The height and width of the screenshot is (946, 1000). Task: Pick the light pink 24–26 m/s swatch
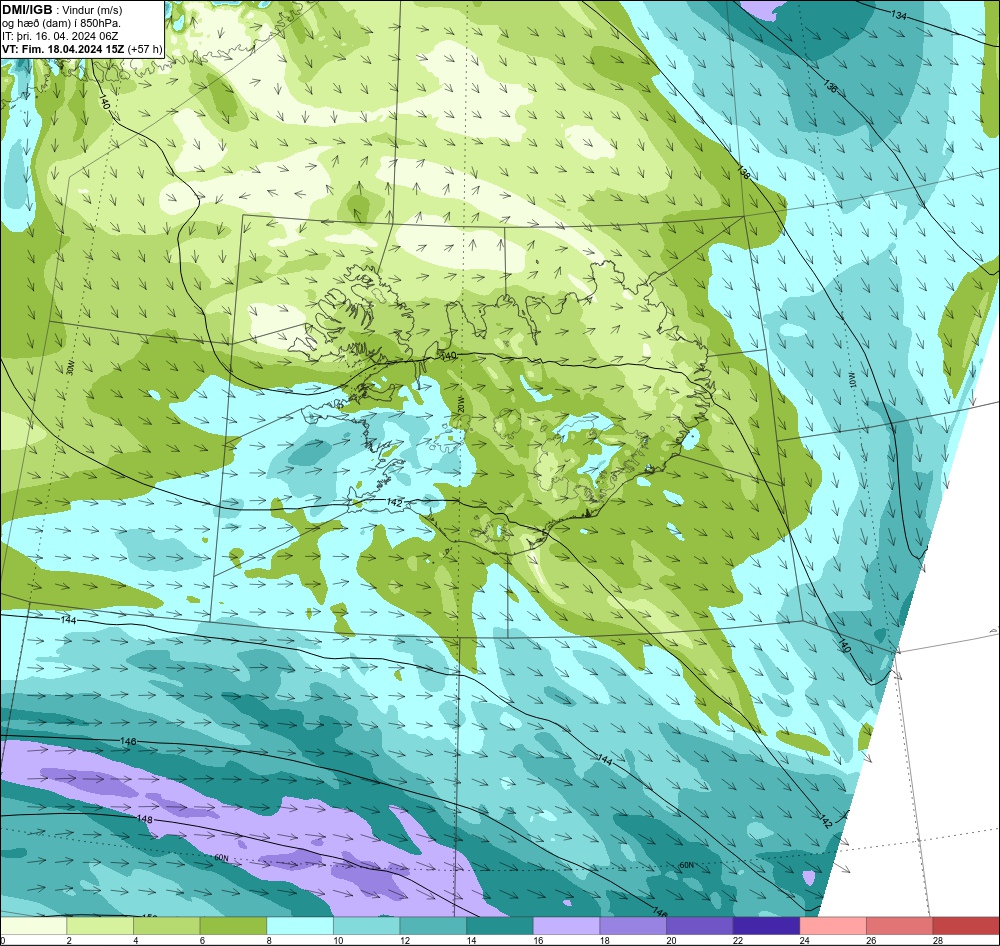click(833, 926)
